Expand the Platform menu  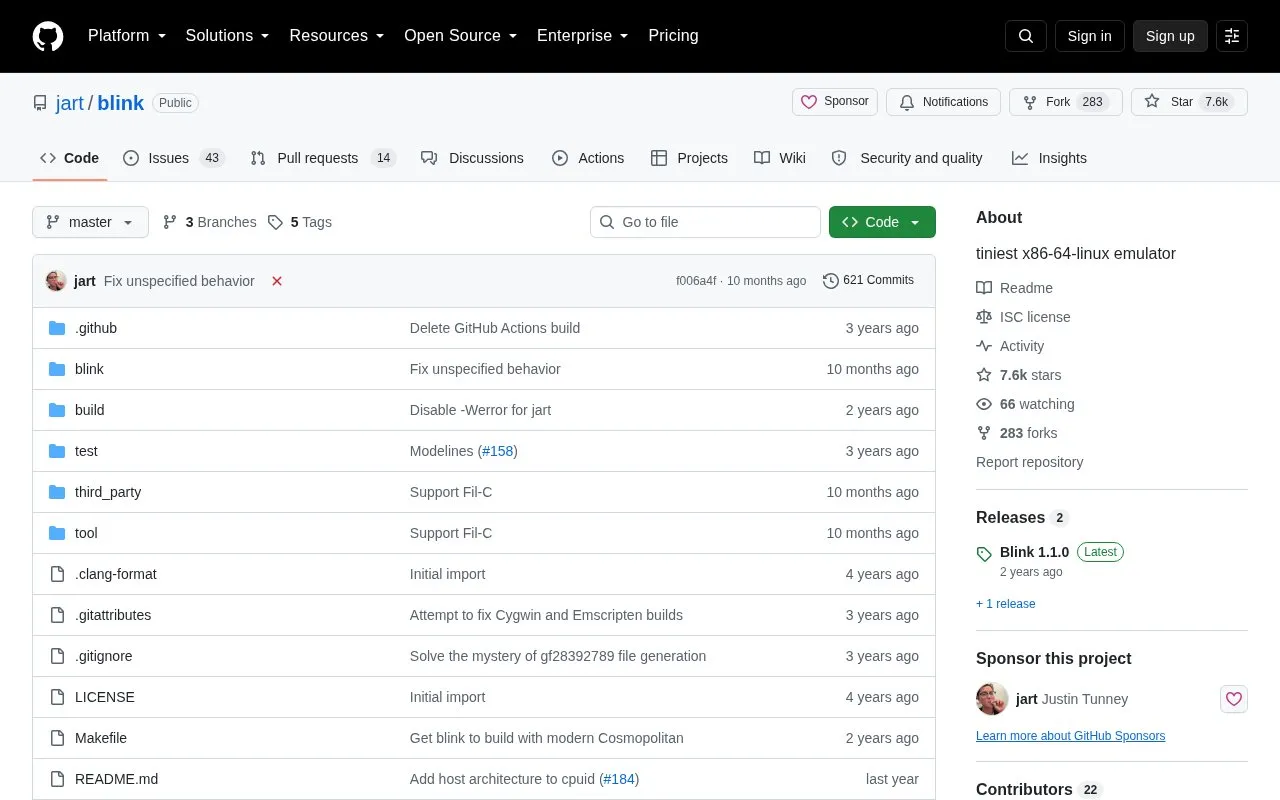point(127,36)
